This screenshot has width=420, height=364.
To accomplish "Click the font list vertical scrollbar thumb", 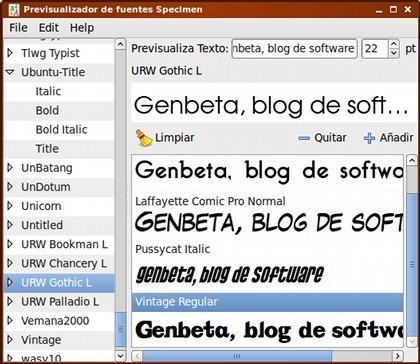I will [x=120, y=330].
